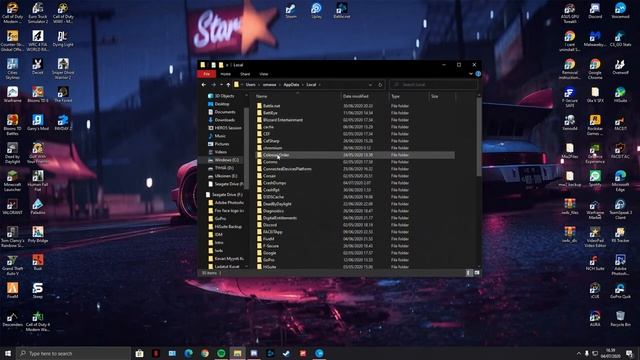The height and width of the screenshot is (360, 640).
Task: Open the View ribbon tab
Action: pos(264,74)
